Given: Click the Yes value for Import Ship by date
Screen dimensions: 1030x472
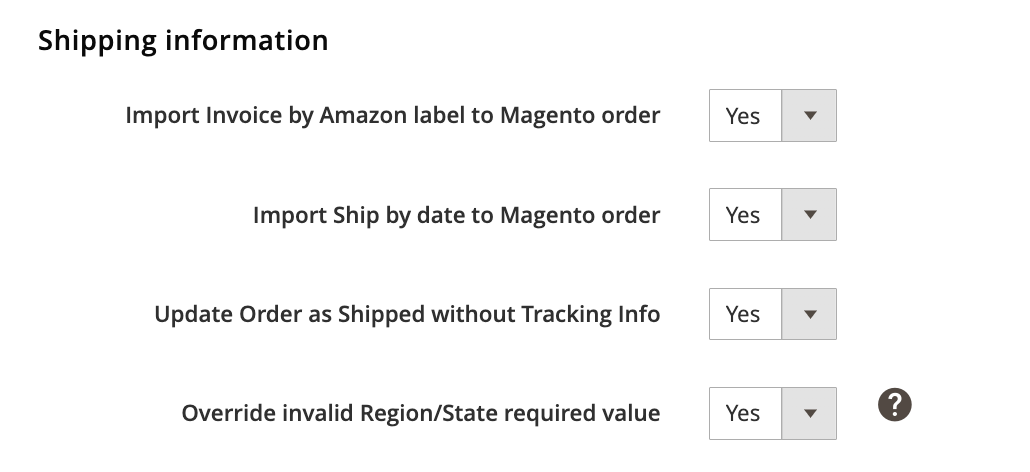Looking at the screenshot, I should point(743,215).
